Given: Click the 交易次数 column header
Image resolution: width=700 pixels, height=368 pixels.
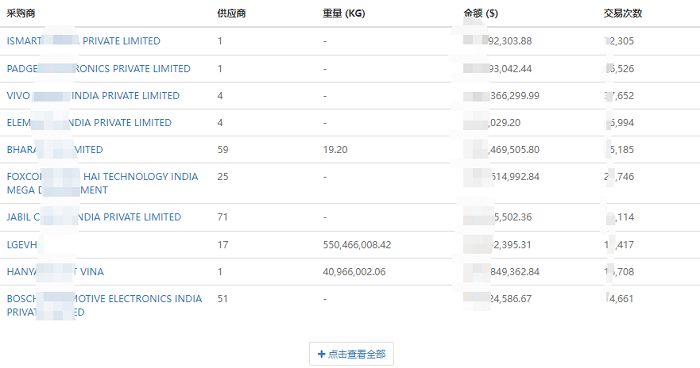Looking at the screenshot, I should pos(622,13).
